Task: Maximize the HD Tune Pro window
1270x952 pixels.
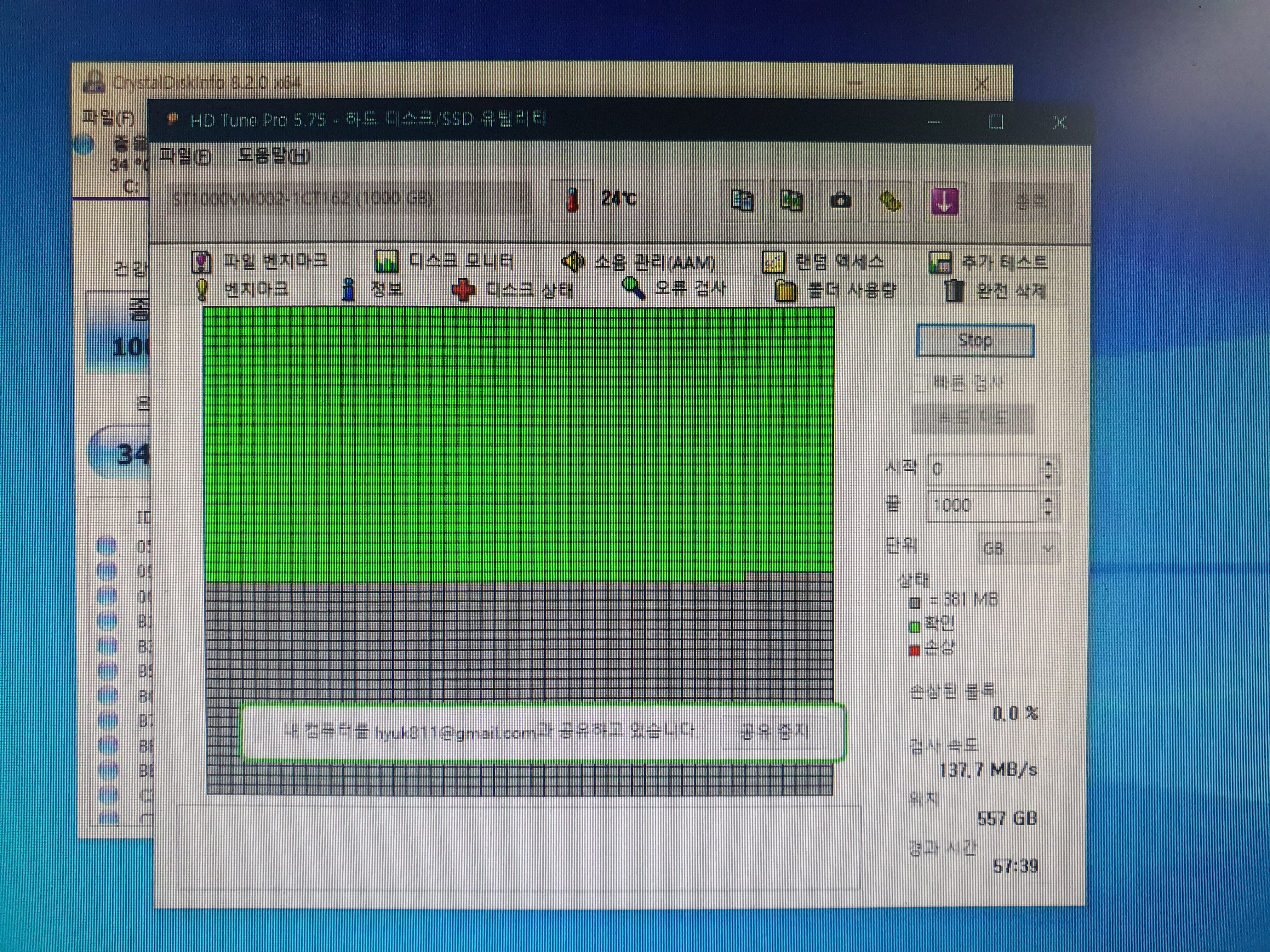Action: click(x=996, y=122)
